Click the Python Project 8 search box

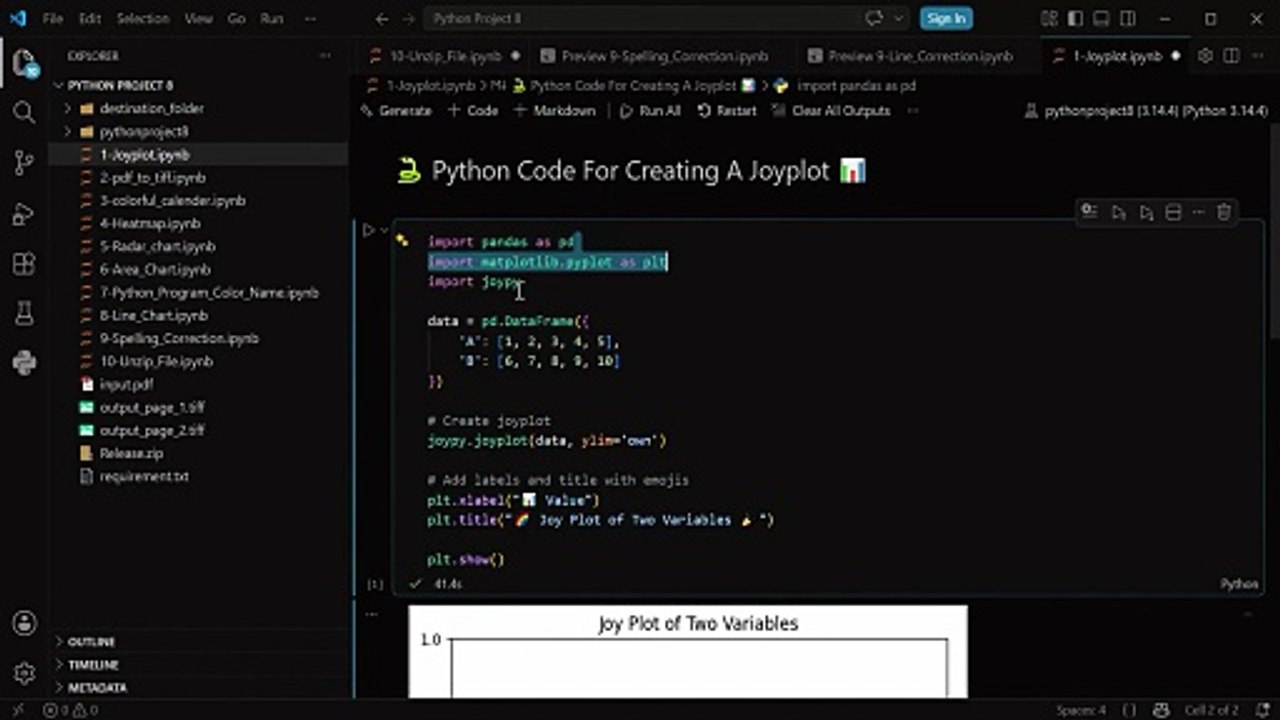640,18
